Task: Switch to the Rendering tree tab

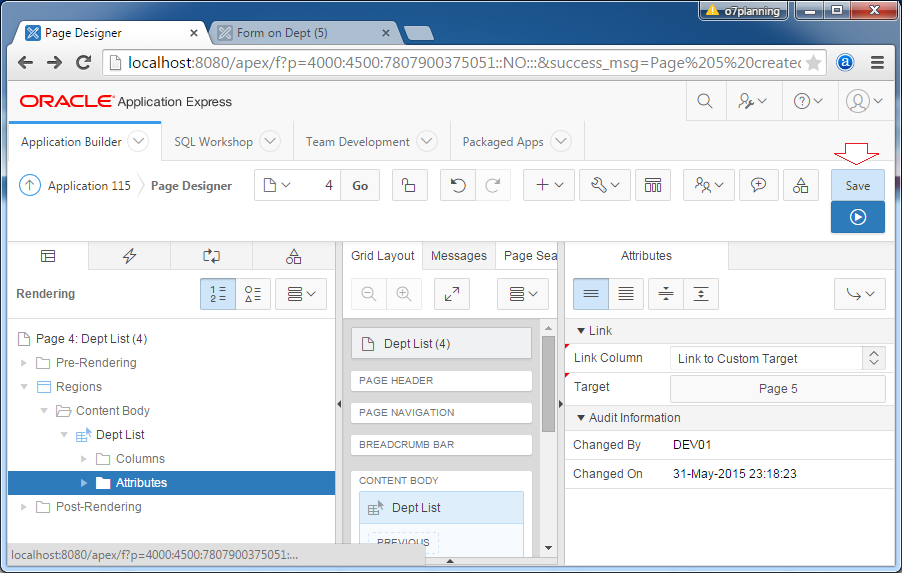Action: (48, 256)
